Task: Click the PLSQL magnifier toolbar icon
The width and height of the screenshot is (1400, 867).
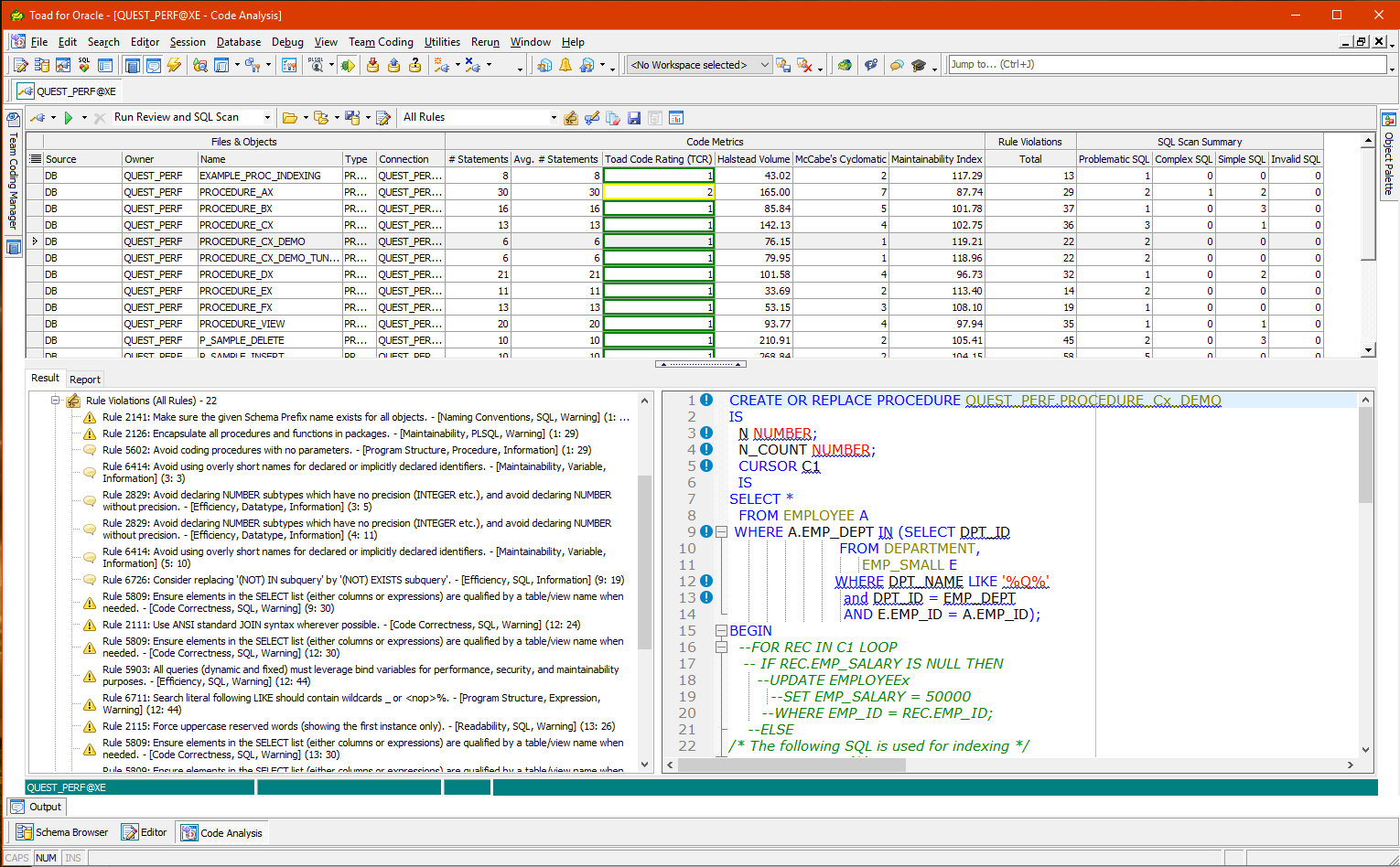Action: [x=317, y=65]
